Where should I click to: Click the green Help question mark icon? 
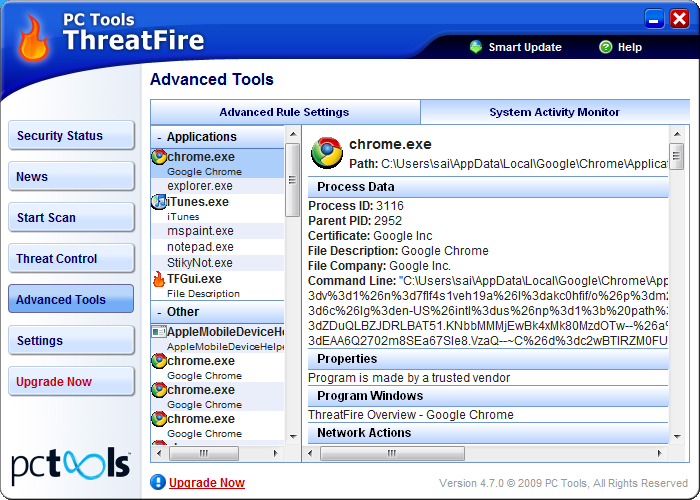605,47
